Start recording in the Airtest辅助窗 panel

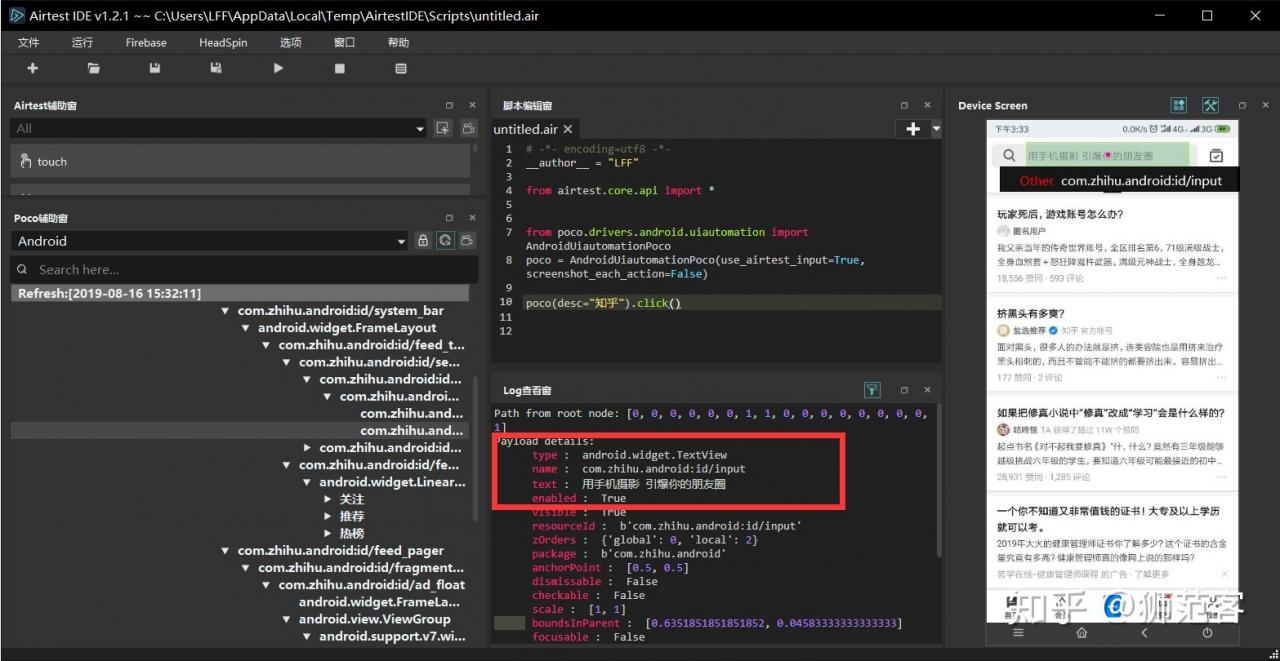[x=467, y=128]
